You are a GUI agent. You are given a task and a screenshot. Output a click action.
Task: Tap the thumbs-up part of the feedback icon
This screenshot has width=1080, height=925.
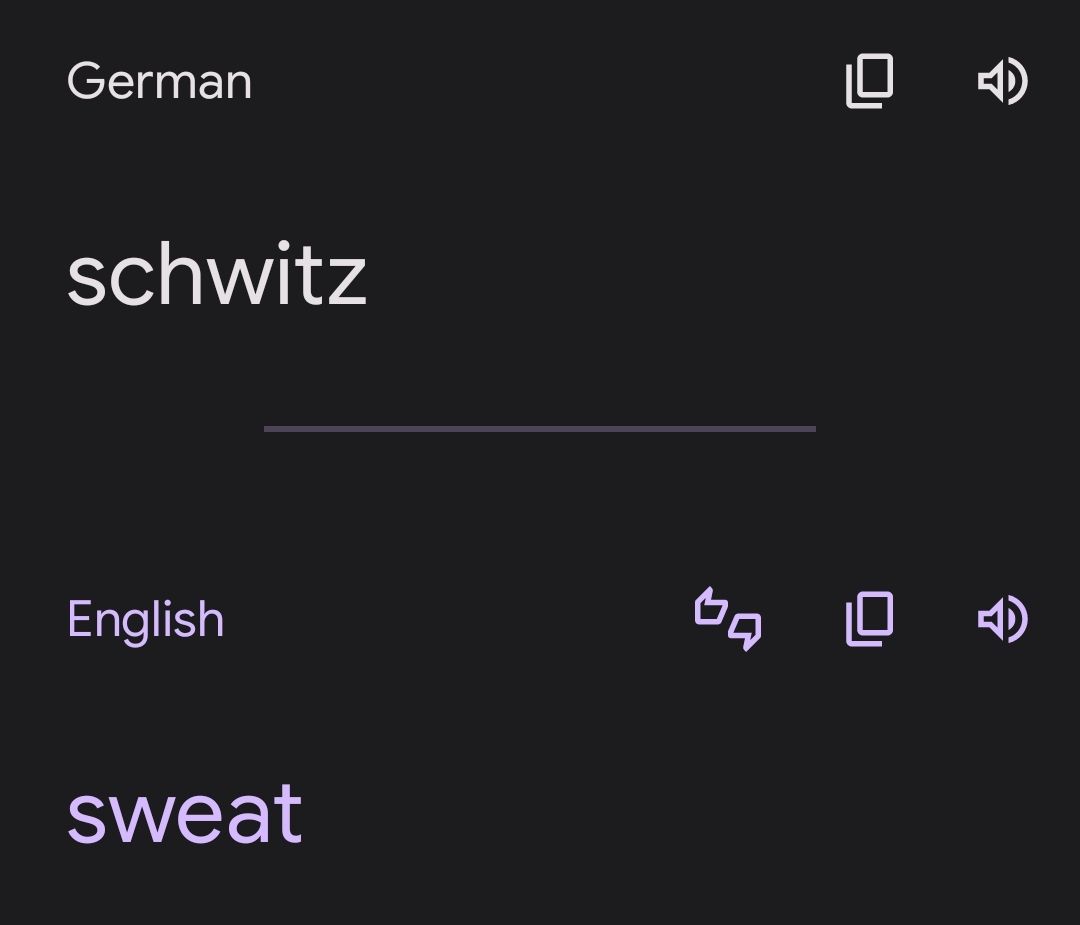pyautogui.click(x=711, y=606)
